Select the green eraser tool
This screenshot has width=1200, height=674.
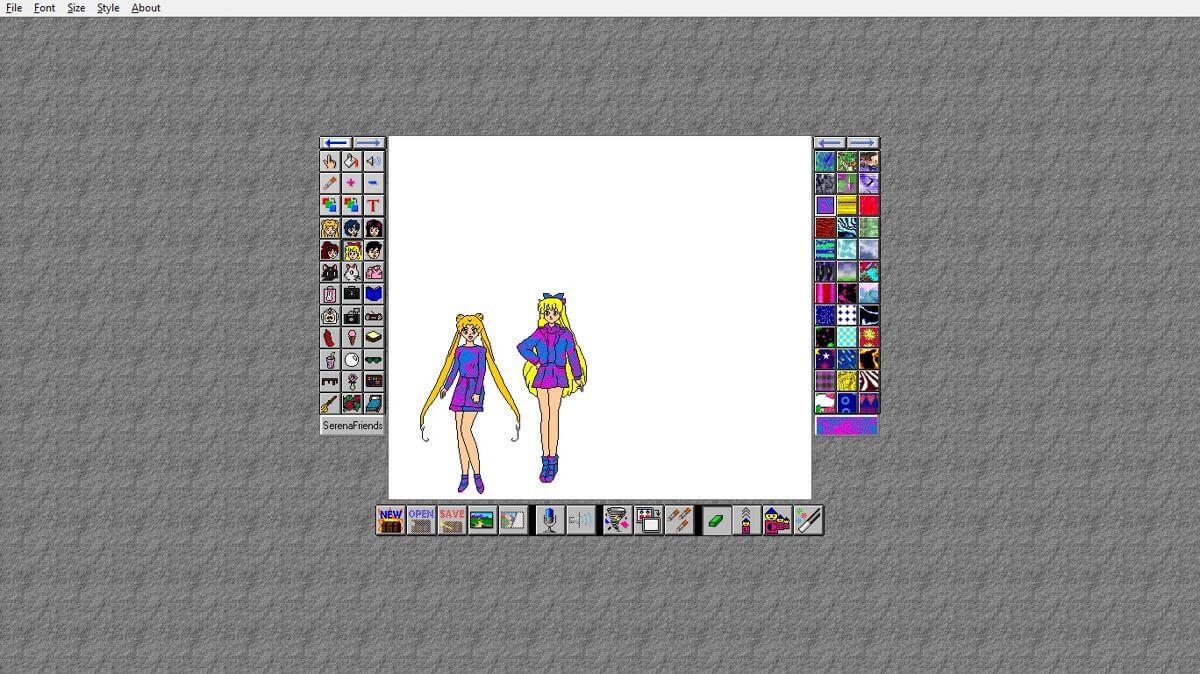pyautogui.click(x=716, y=520)
